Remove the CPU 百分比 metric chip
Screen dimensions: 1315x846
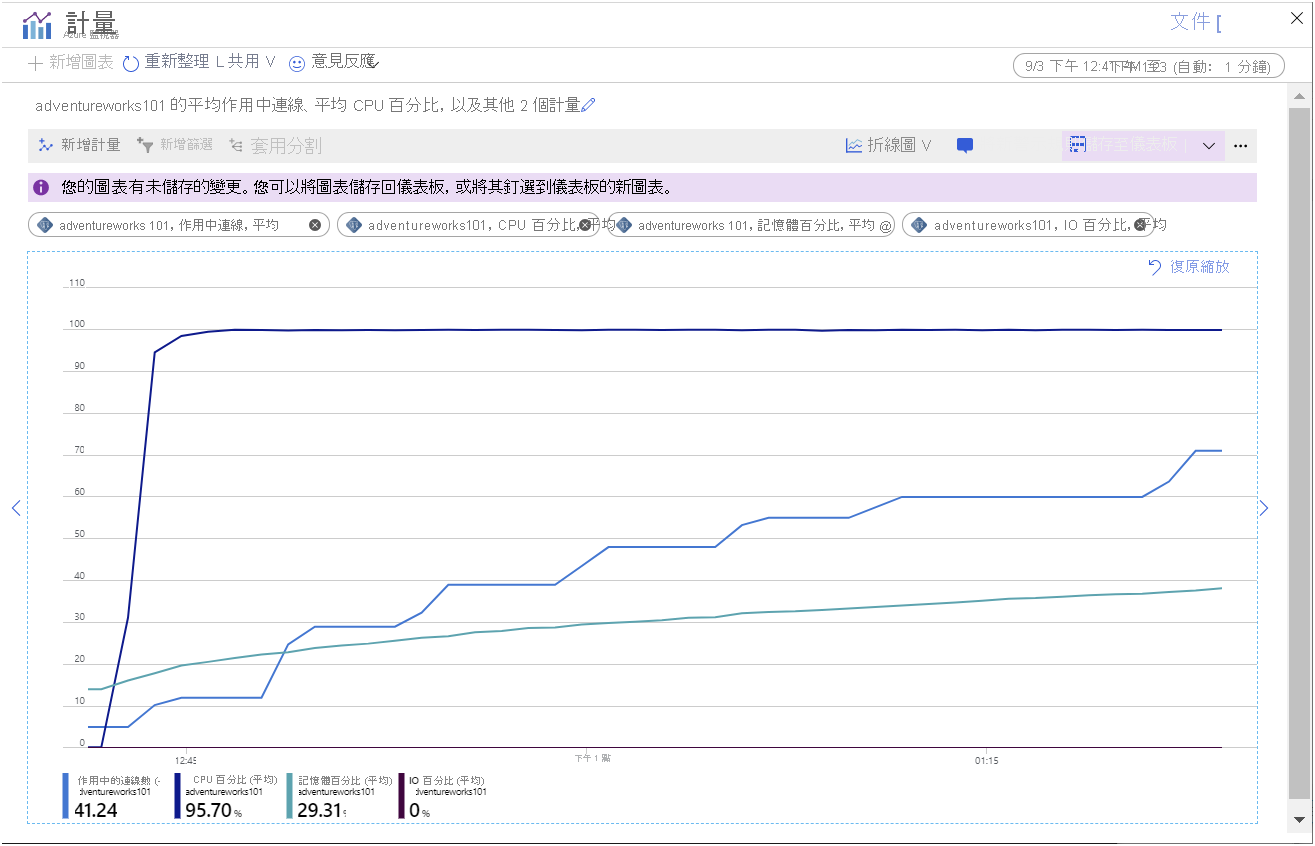pyautogui.click(x=587, y=225)
